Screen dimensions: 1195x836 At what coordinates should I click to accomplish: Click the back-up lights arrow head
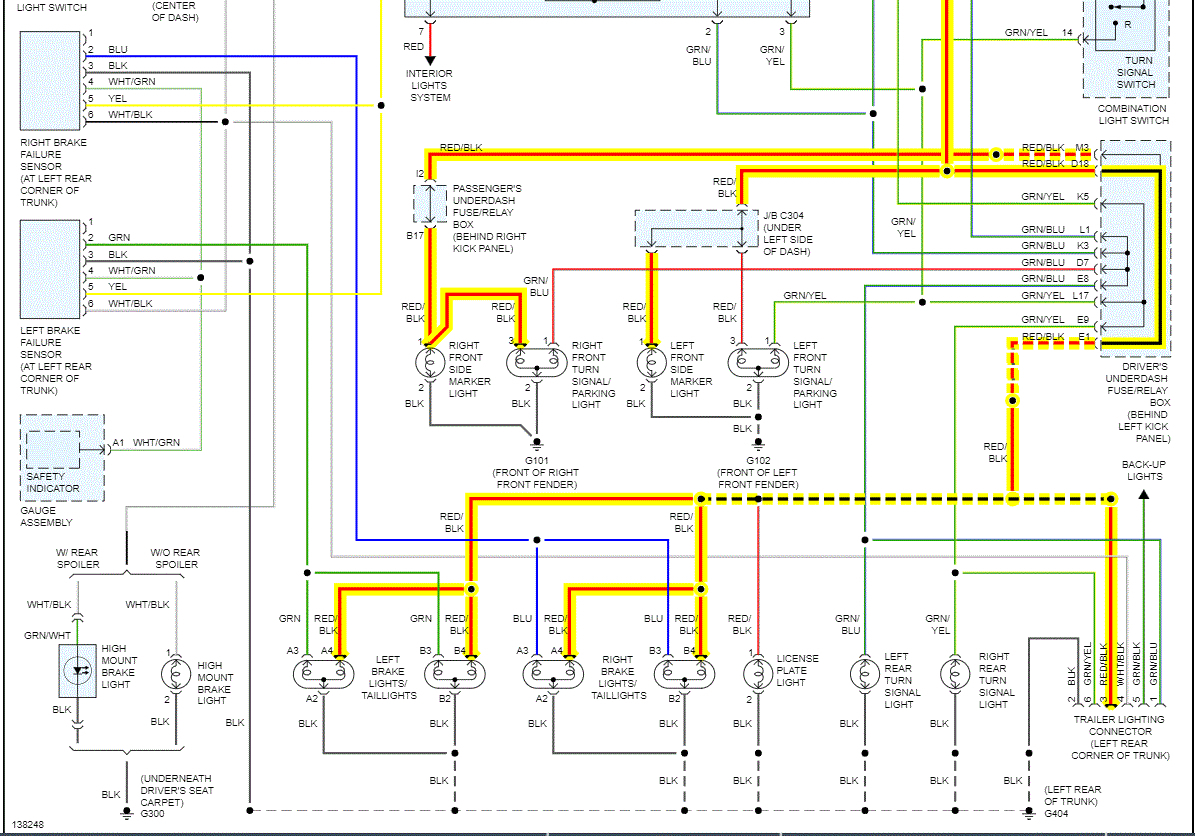(1144, 495)
